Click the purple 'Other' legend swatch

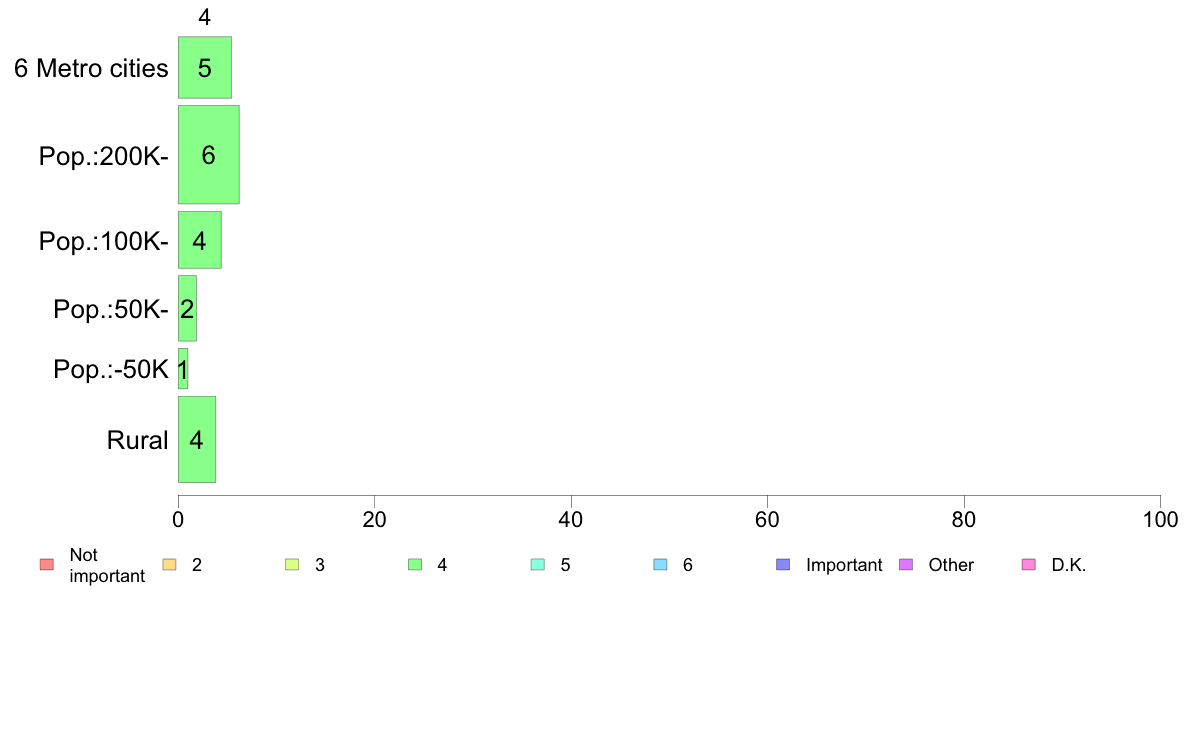point(906,565)
